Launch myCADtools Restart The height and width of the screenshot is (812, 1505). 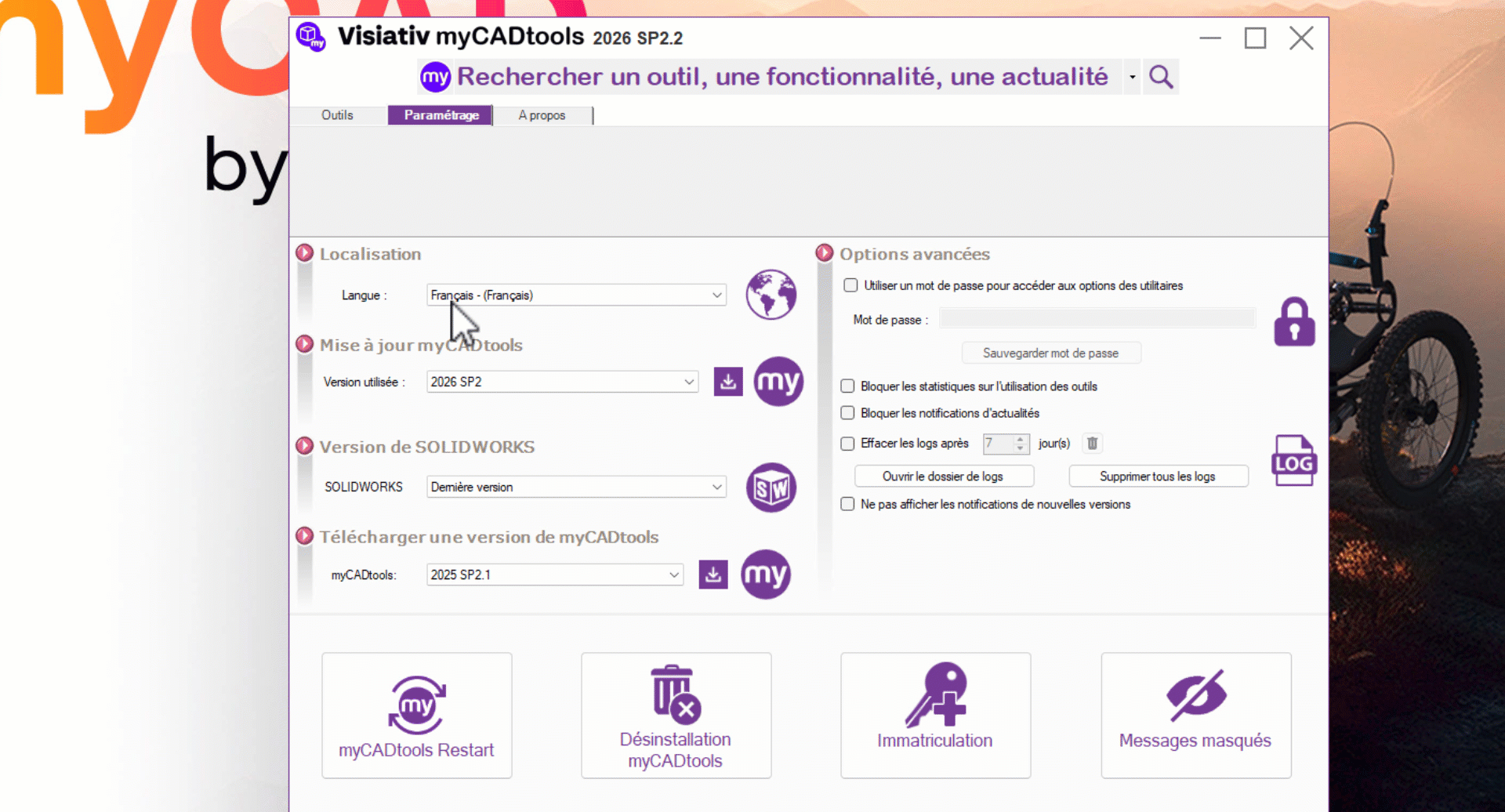coord(417,715)
